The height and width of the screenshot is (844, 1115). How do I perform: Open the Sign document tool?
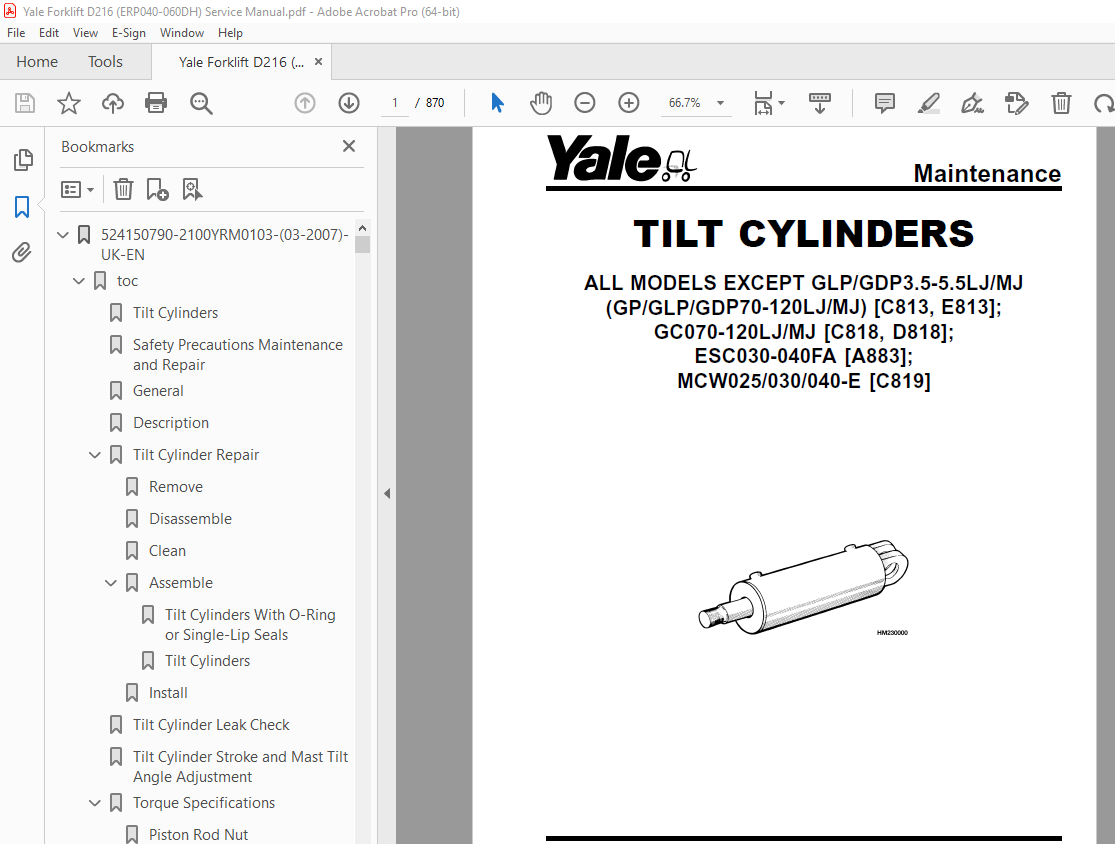972,103
